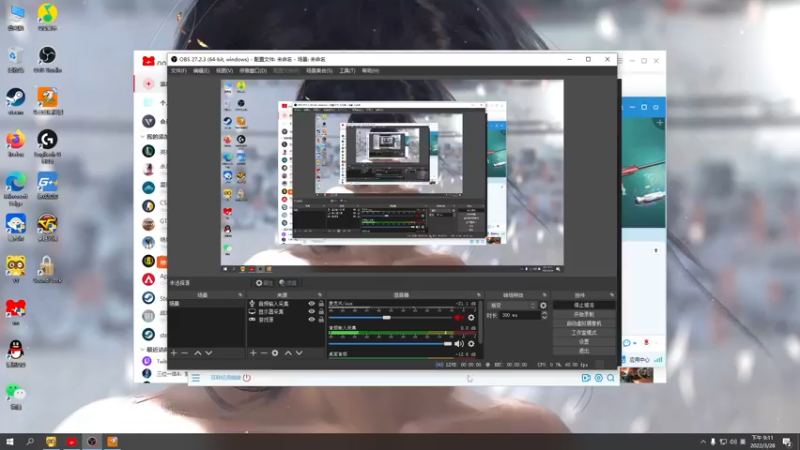Toggle lock on the third source row
This screenshot has width=800, height=450.
[x=321, y=319]
